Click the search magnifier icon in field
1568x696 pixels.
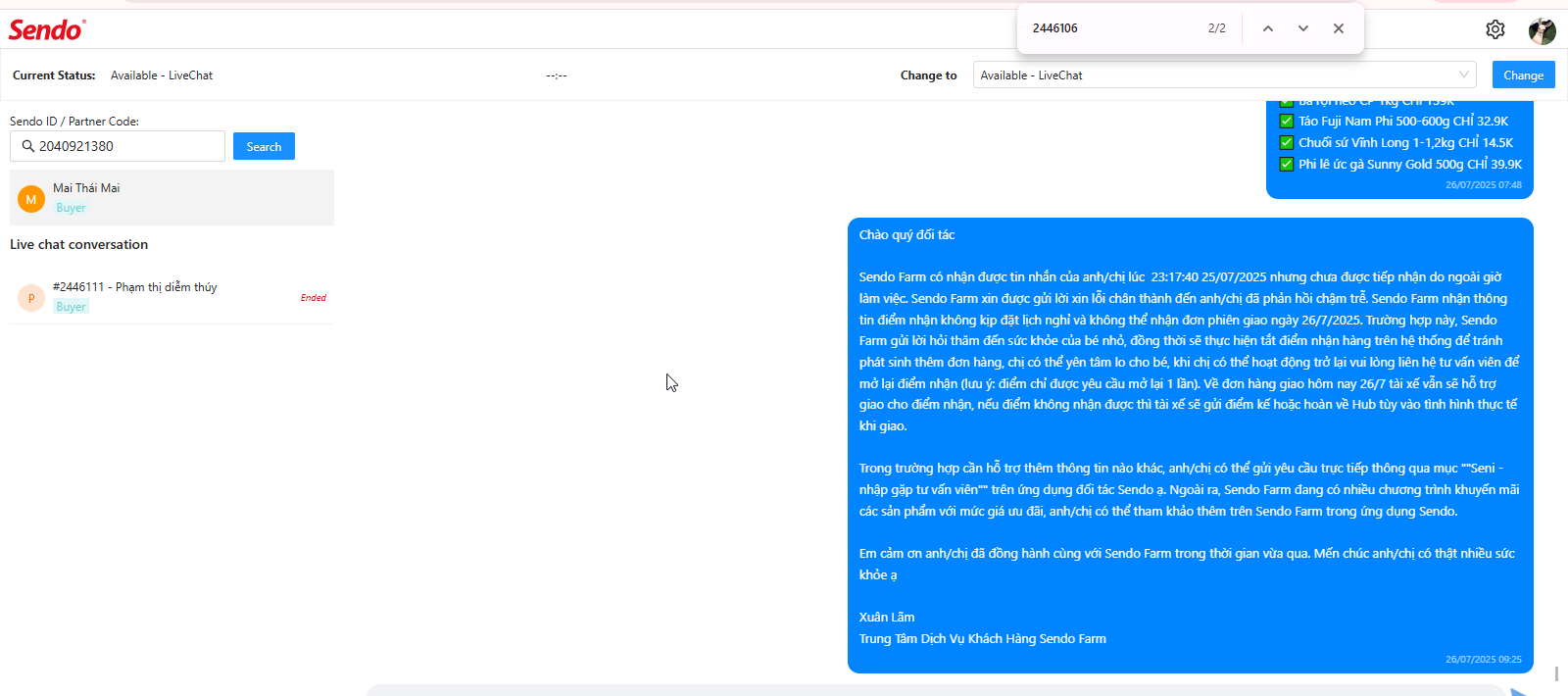click(x=28, y=146)
